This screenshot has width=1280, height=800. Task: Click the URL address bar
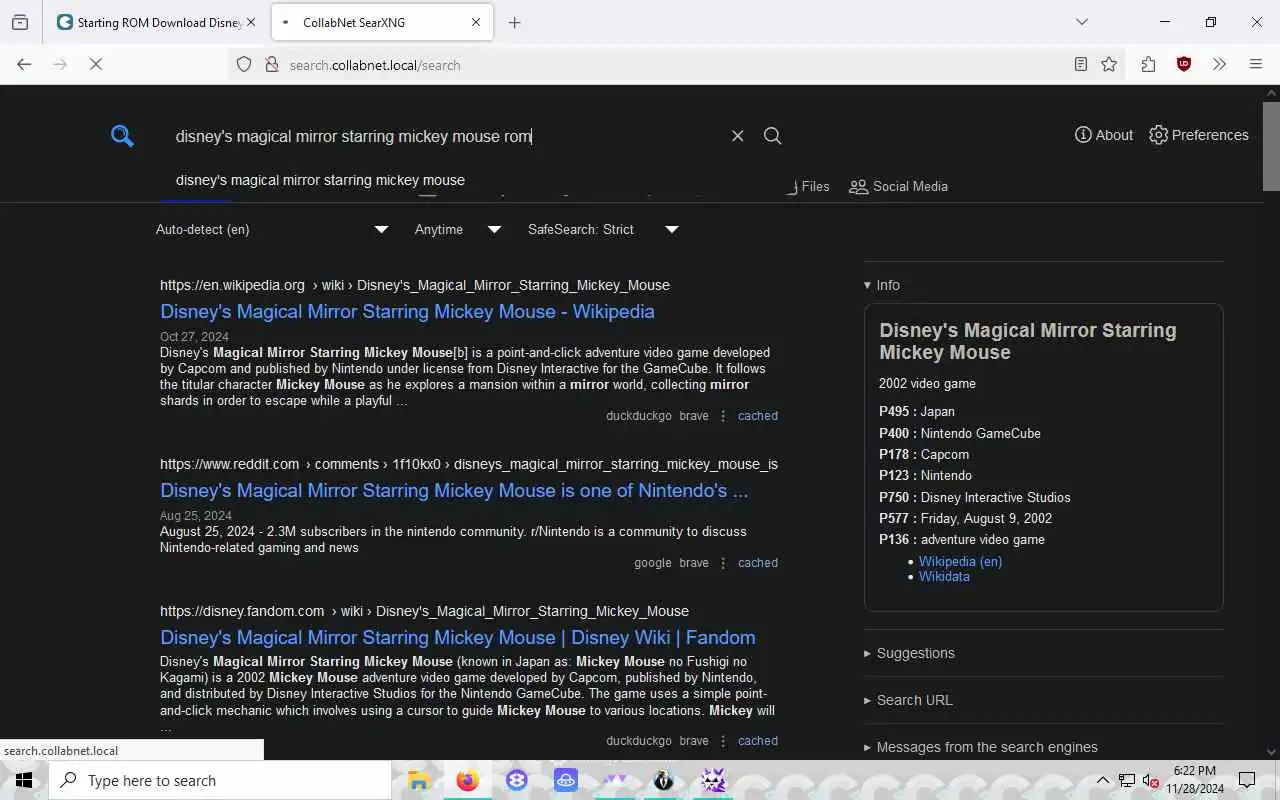660,65
